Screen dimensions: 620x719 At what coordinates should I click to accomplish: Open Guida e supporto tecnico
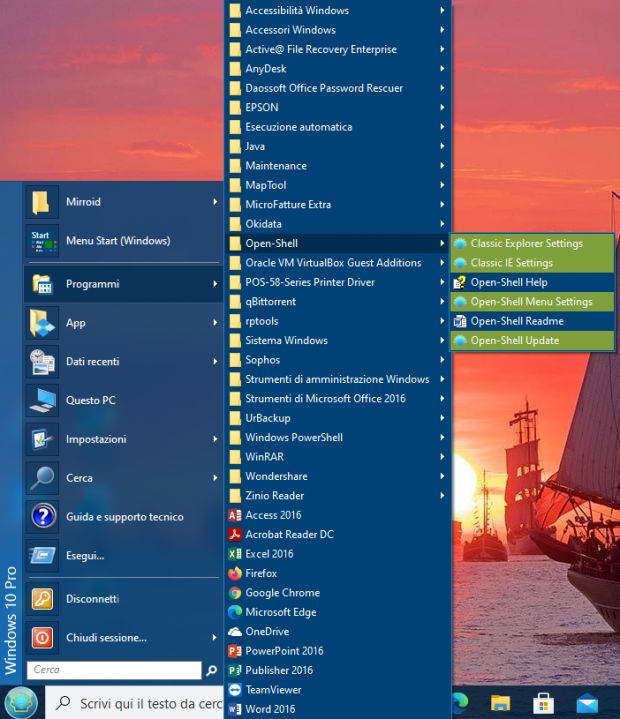pyautogui.click(x=123, y=517)
